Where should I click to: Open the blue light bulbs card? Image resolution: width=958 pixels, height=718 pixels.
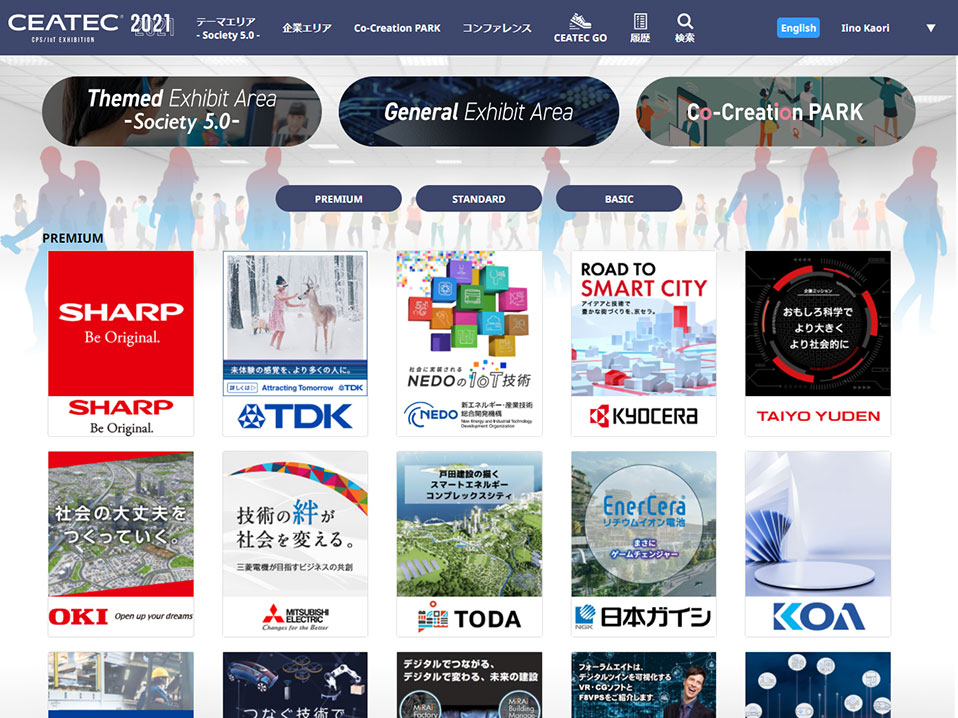click(818, 684)
